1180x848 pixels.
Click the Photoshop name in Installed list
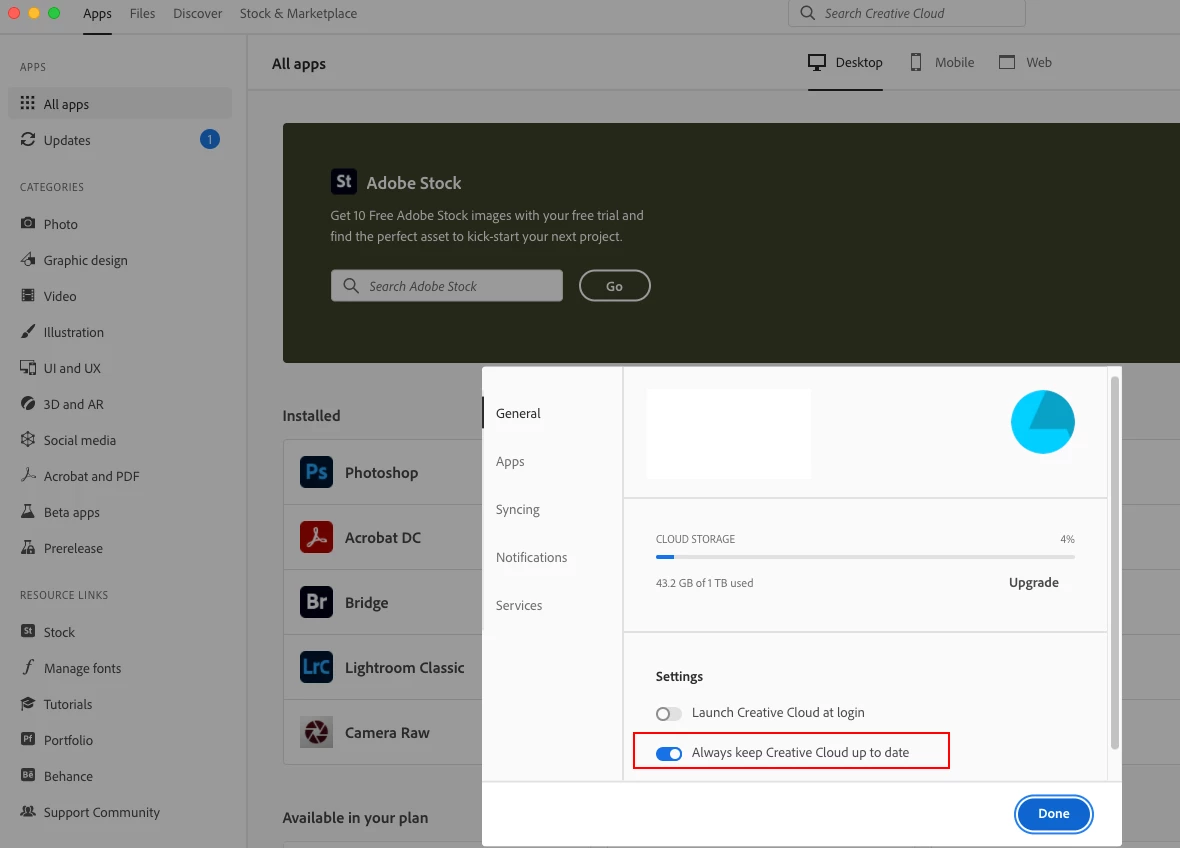coord(382,473)
